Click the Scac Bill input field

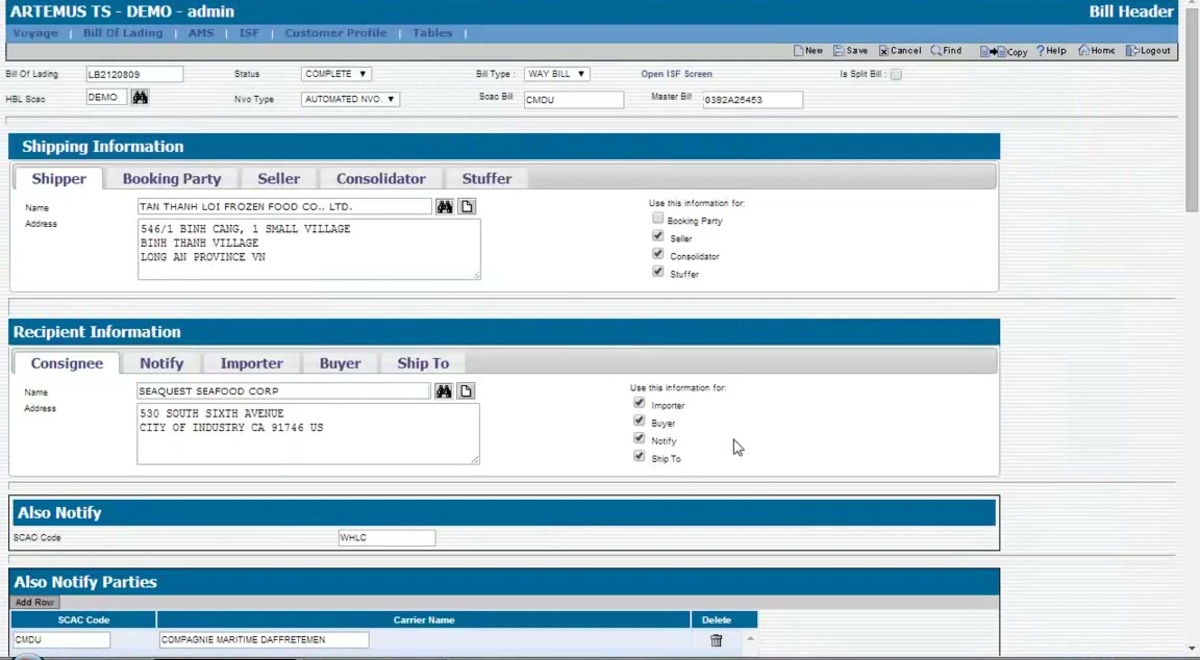coord(574,100)
